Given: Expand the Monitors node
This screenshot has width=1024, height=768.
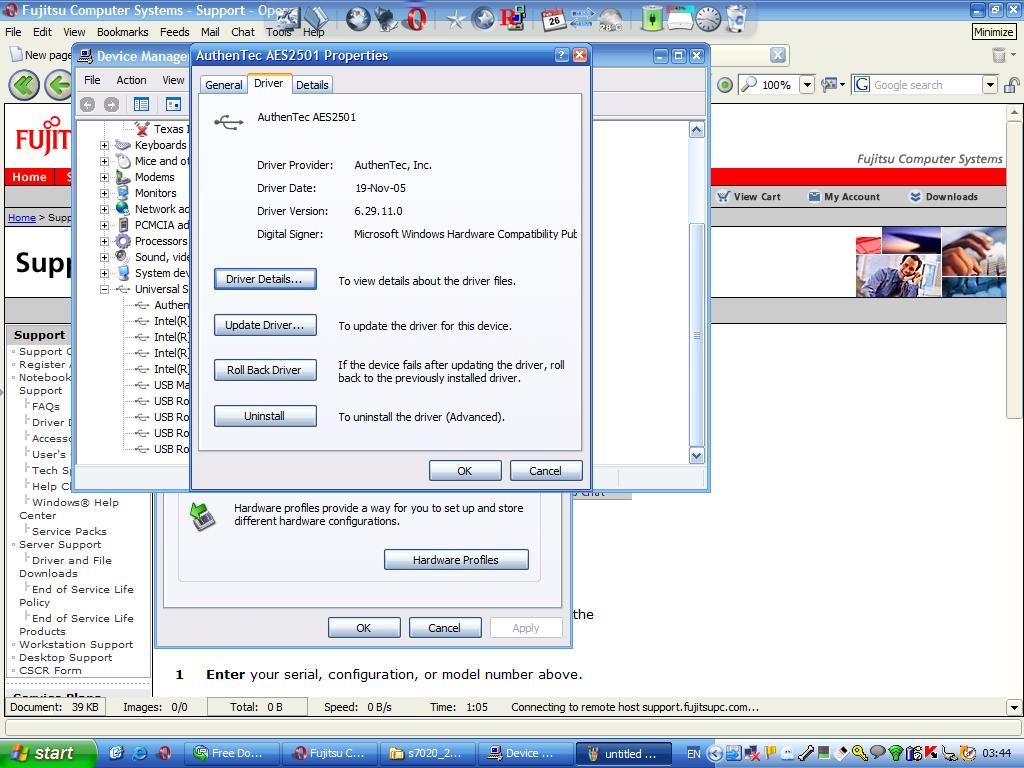Looking at the screenshot, I should pos(104,193).
